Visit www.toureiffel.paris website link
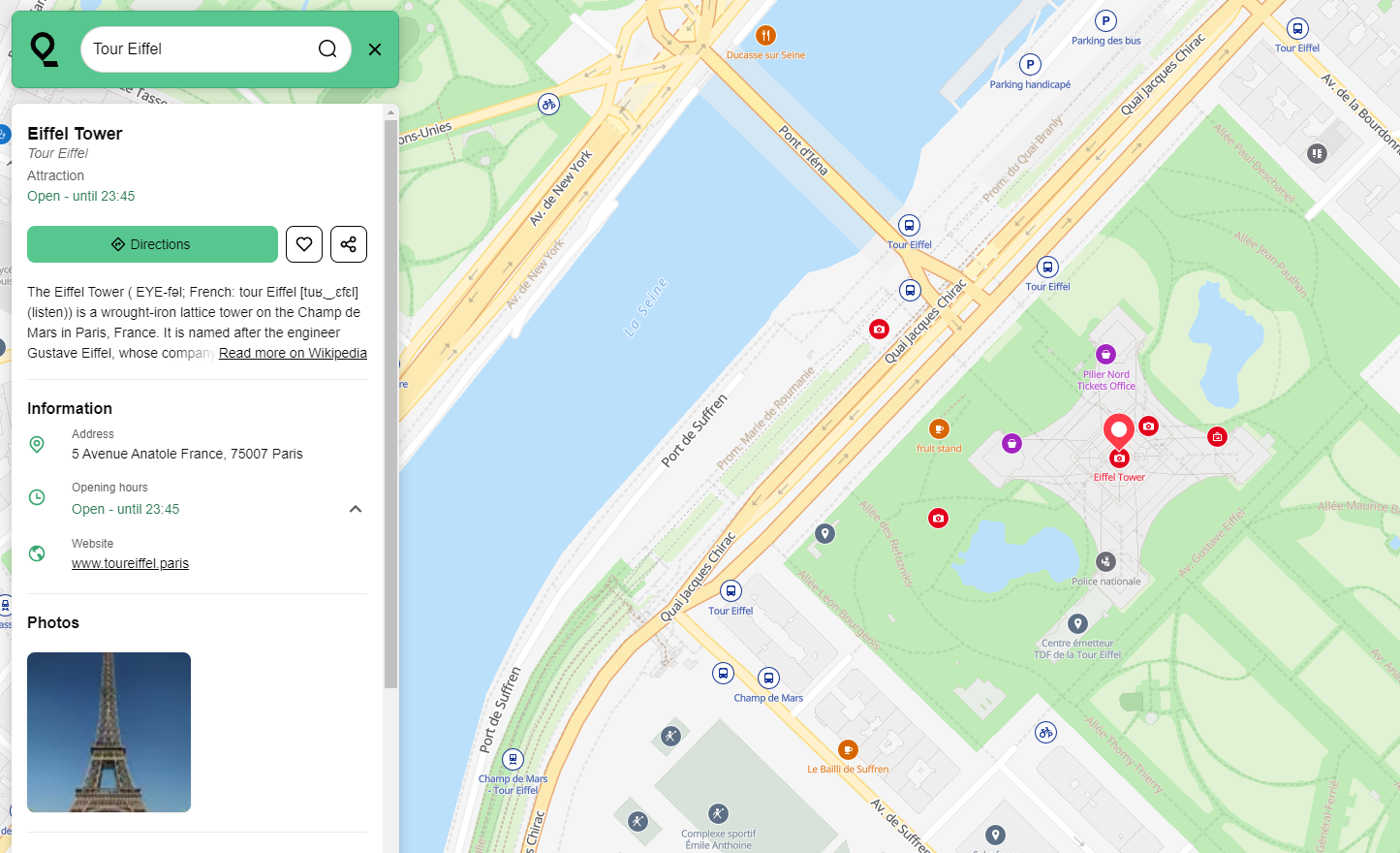This screenshot has width=1400, height=853. coord(130,563)
